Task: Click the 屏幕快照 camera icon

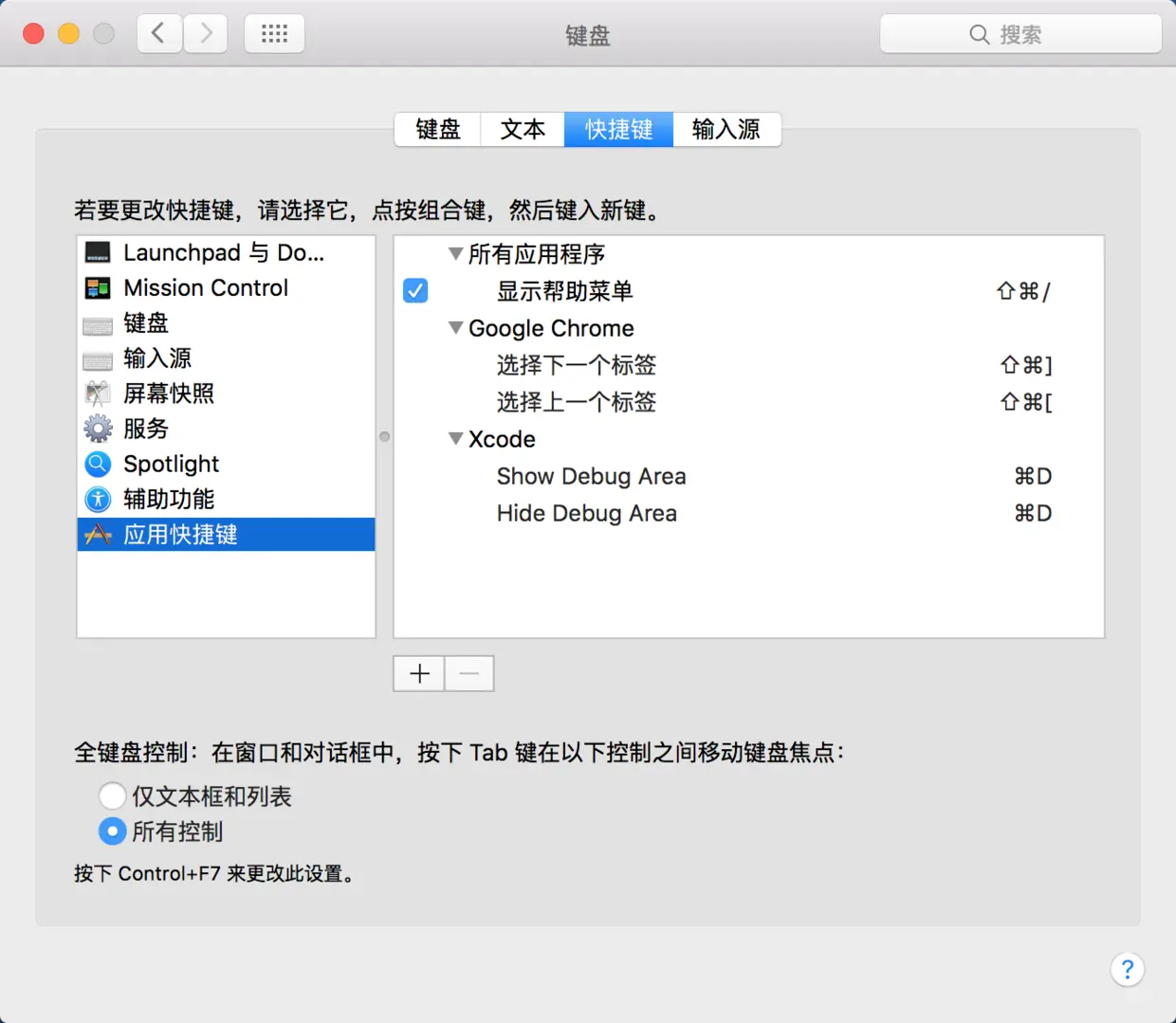Action: 98,393
